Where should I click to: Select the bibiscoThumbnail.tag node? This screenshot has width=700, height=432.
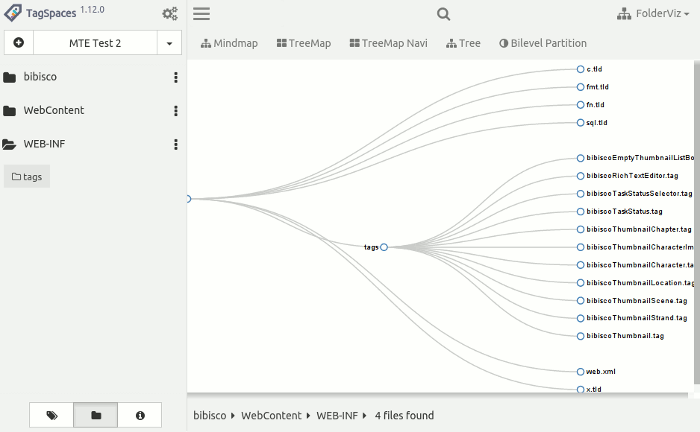(621, 336)
